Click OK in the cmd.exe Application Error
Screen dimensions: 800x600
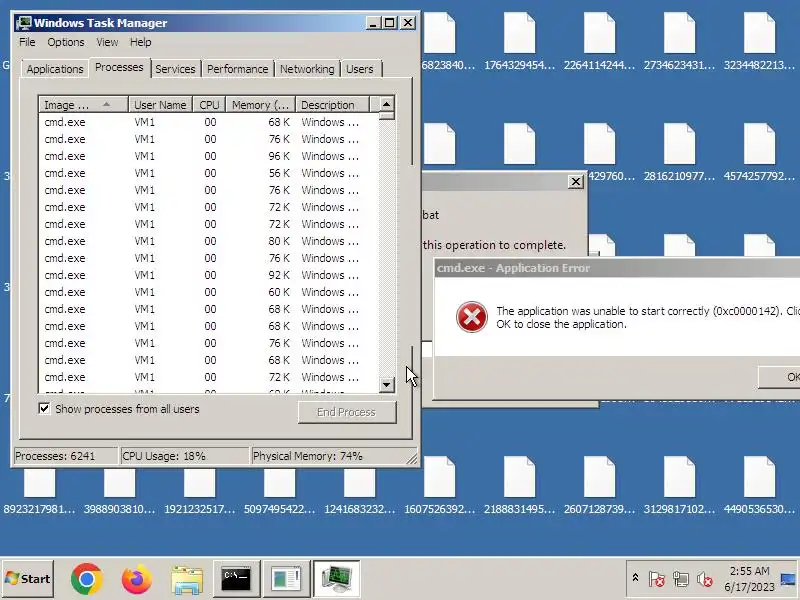click(x=780, y=377)
